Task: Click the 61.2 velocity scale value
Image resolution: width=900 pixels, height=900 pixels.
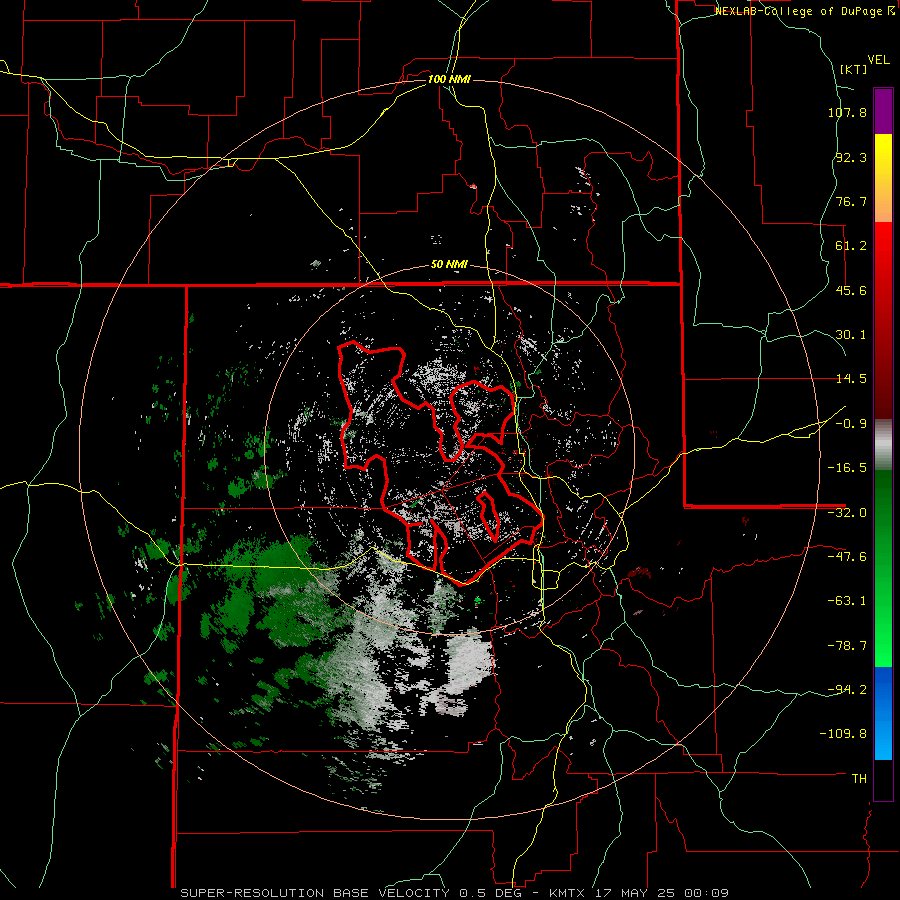Action: pyautogui.click(x=851, y=246)
